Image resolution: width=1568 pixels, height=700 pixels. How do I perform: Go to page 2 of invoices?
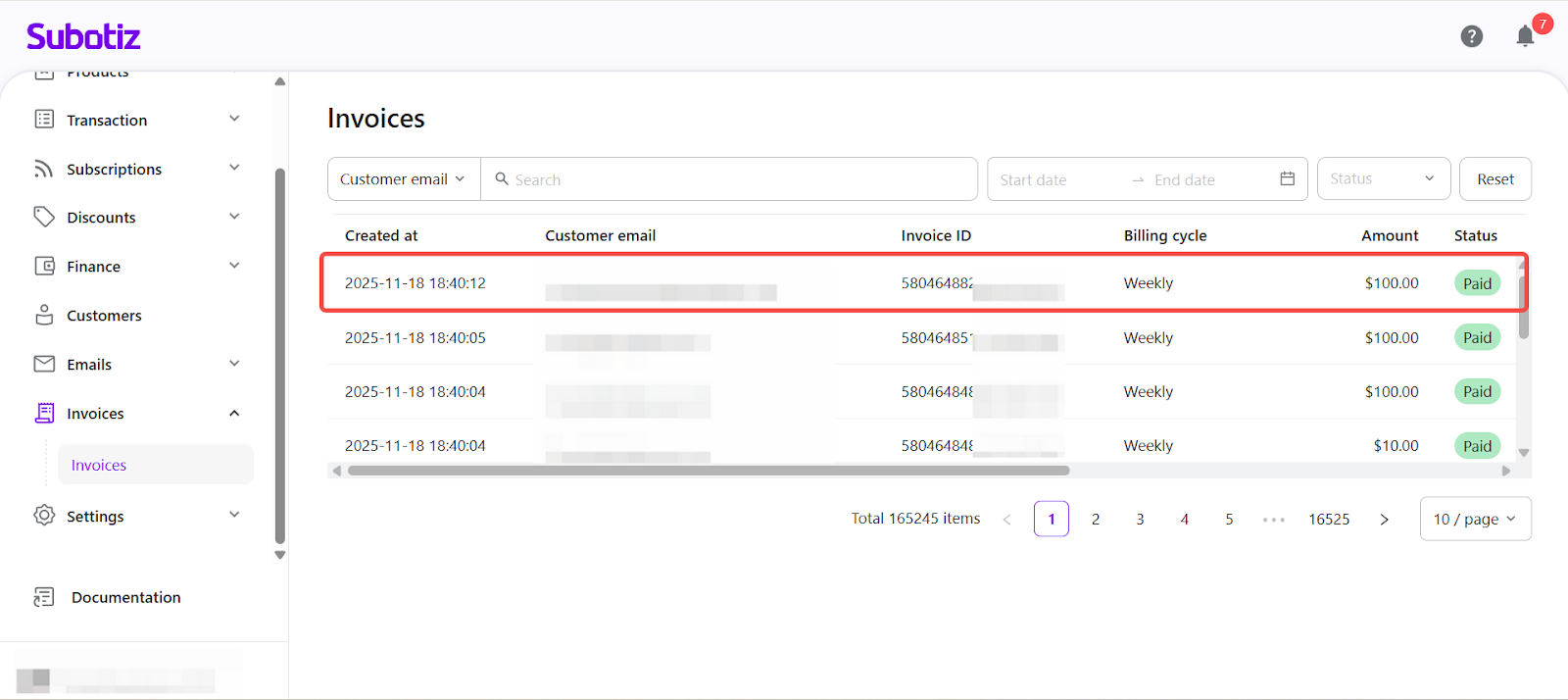[1096, 519]
